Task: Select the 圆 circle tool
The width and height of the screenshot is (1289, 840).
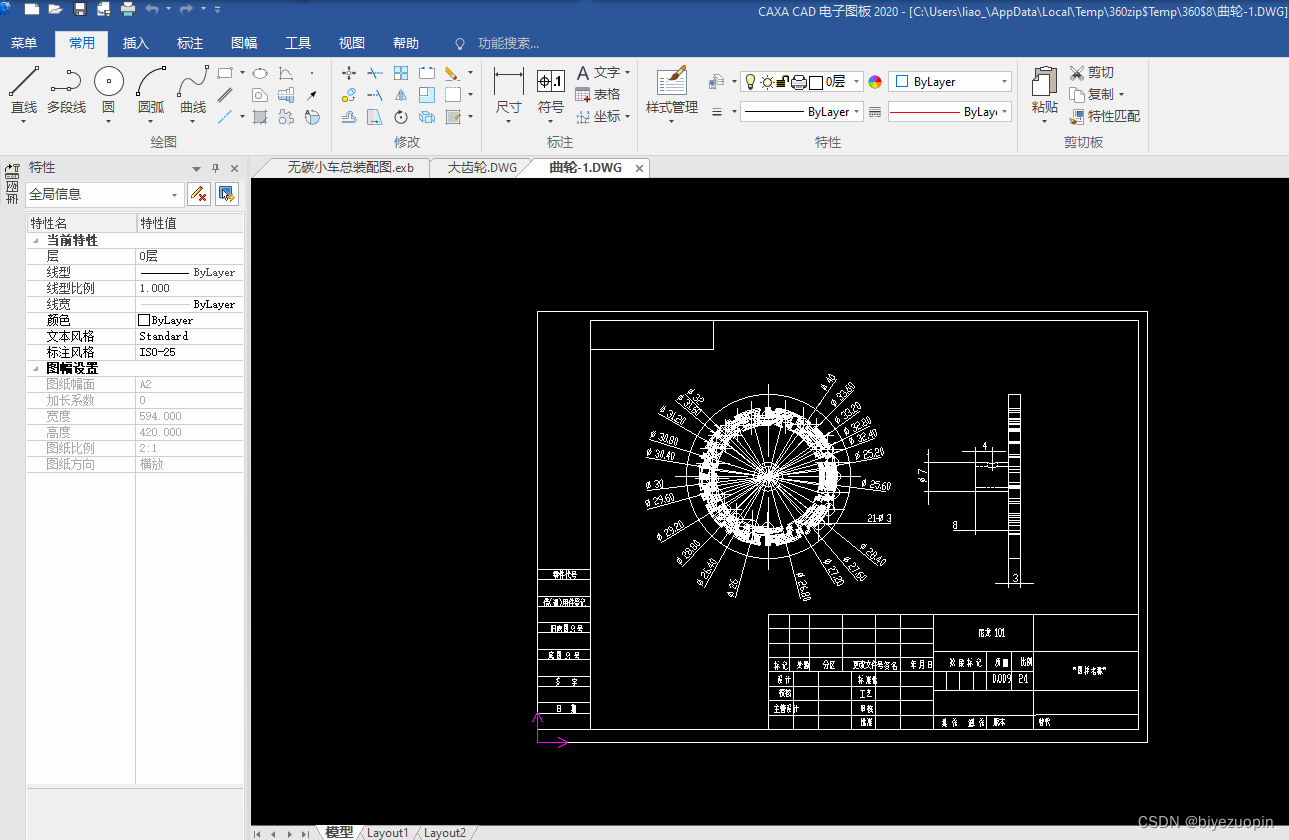Action: click(x=108, y=89)
